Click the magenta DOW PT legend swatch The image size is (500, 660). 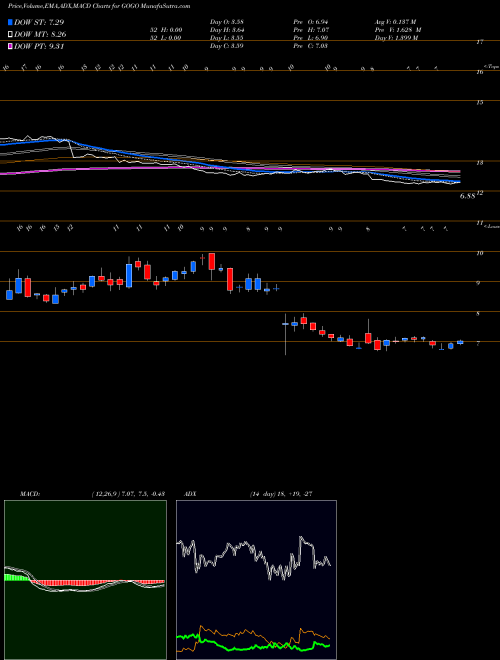tap(10, 46)
